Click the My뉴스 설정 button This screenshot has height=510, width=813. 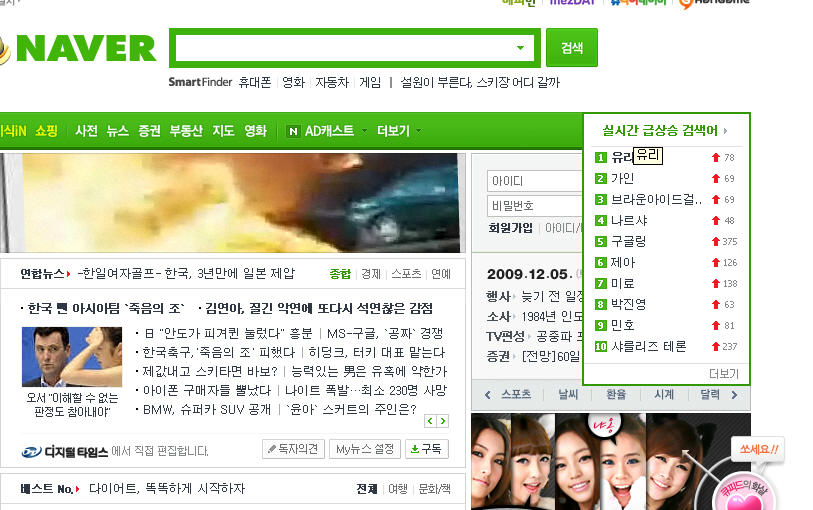coord(365,449)
